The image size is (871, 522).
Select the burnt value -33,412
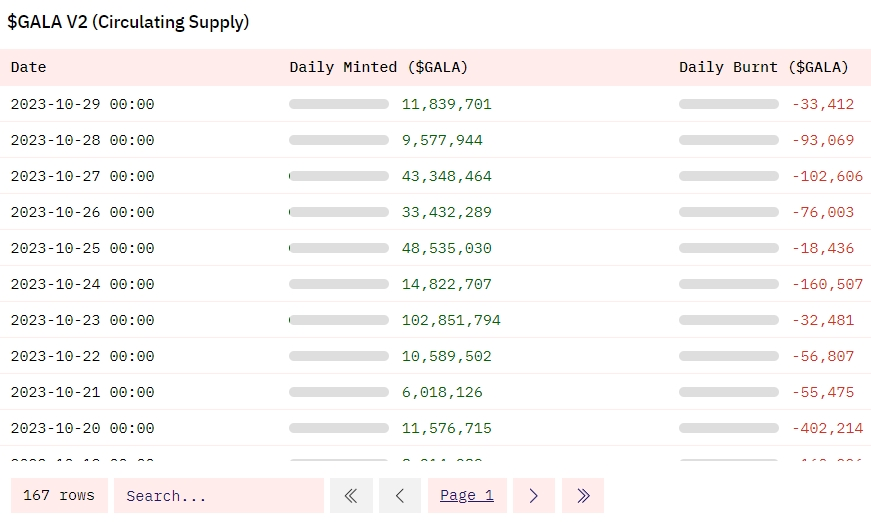[x=823, y=104]
